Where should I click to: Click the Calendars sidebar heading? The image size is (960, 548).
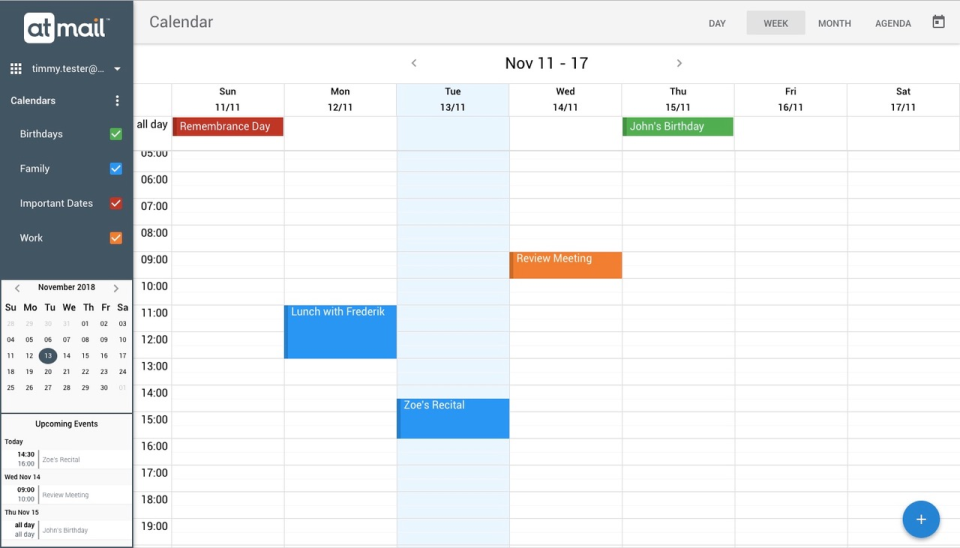pos(33,100)
